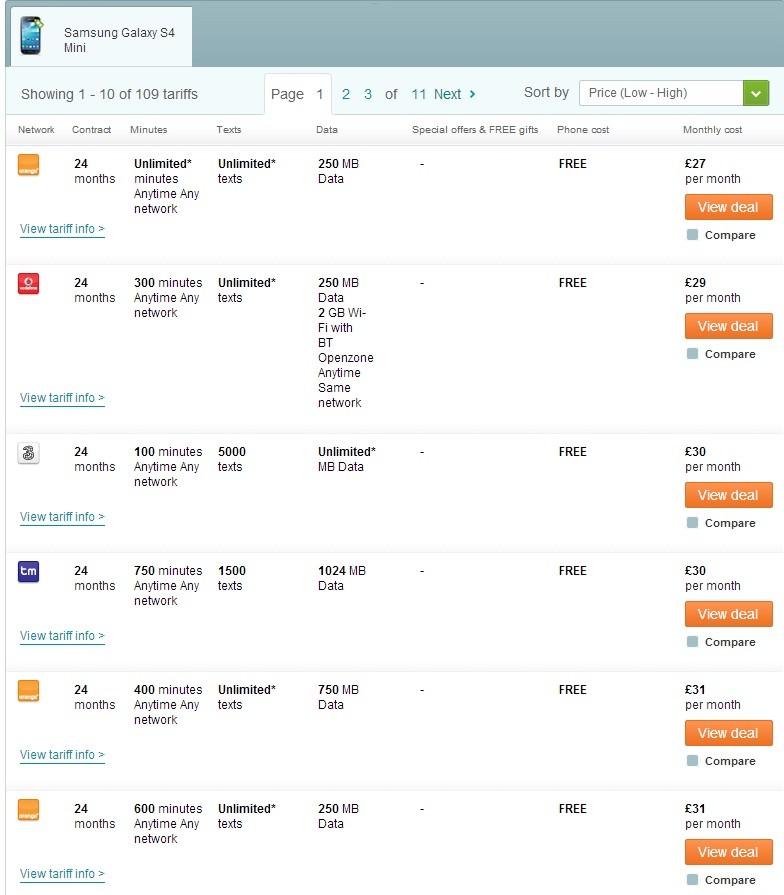This screenshot has height=895, width=784.
Task: View deal for £29 Vodafone tariff
Action: click(729, 326)
